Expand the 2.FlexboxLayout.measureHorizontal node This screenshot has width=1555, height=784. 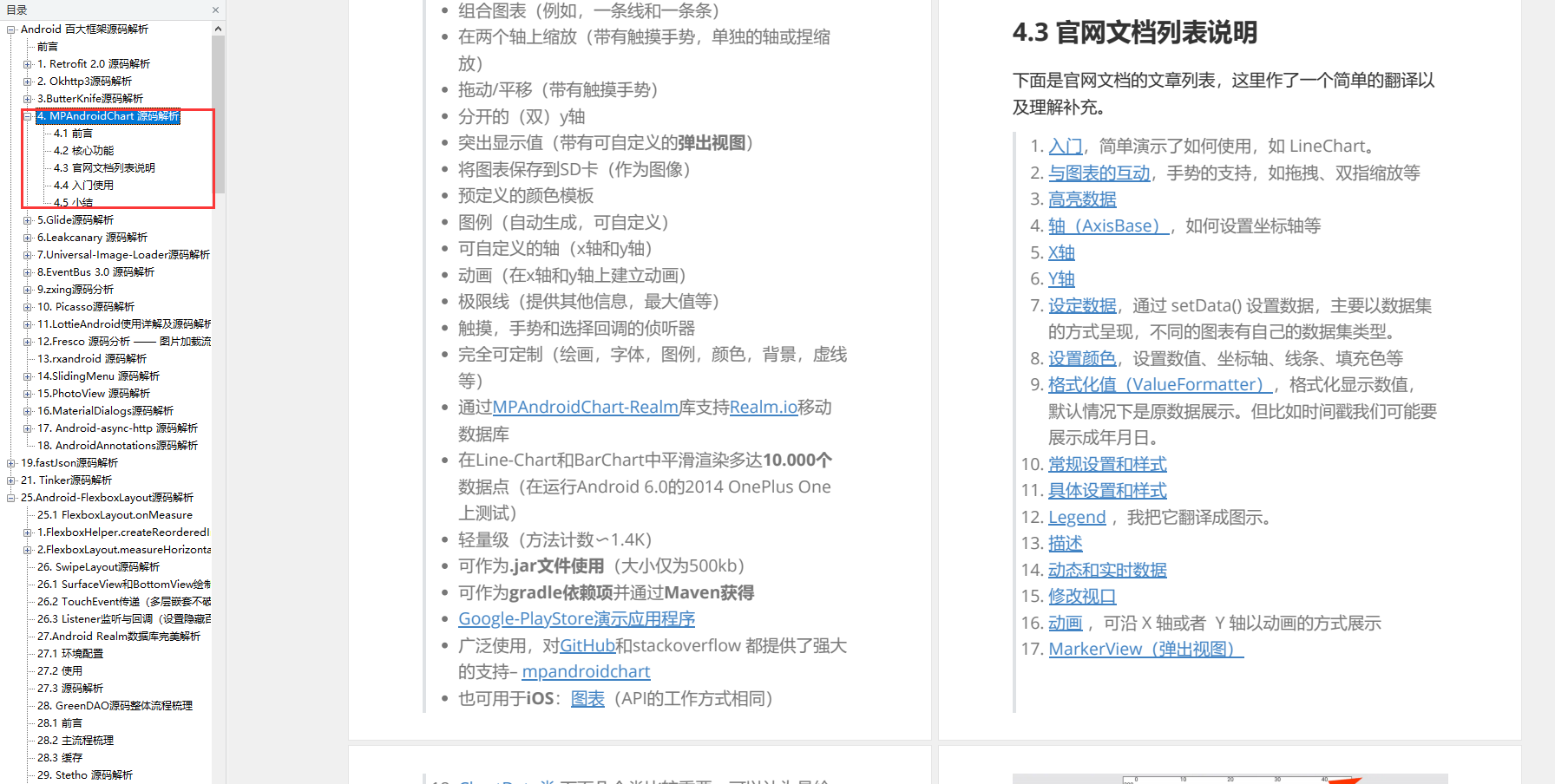pos(28,550)
